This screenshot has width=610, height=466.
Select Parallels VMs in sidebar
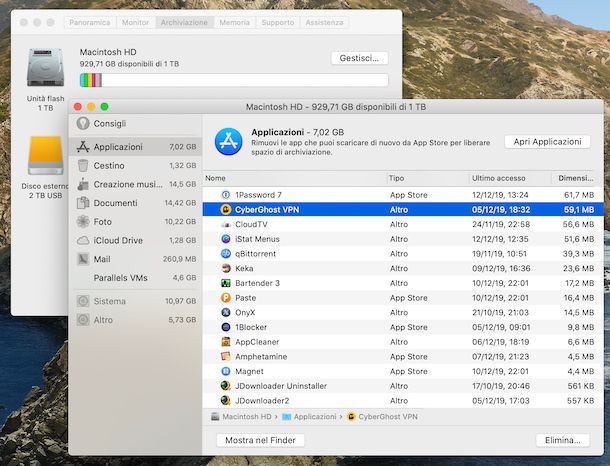tap(135, 278)
